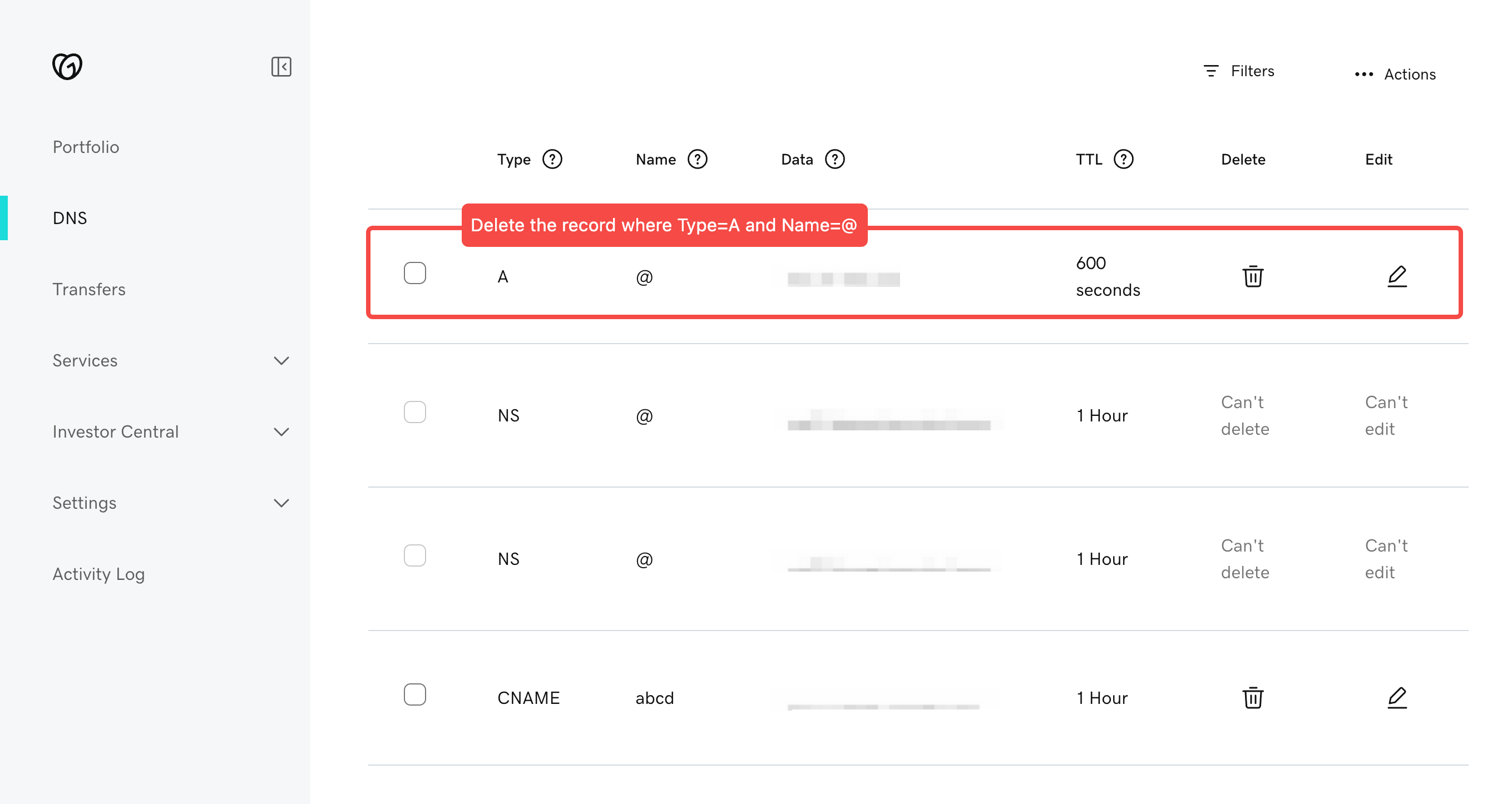
Task: Delete the CNAME abcd record via trash icon
Action: (x=1252, y=697)
